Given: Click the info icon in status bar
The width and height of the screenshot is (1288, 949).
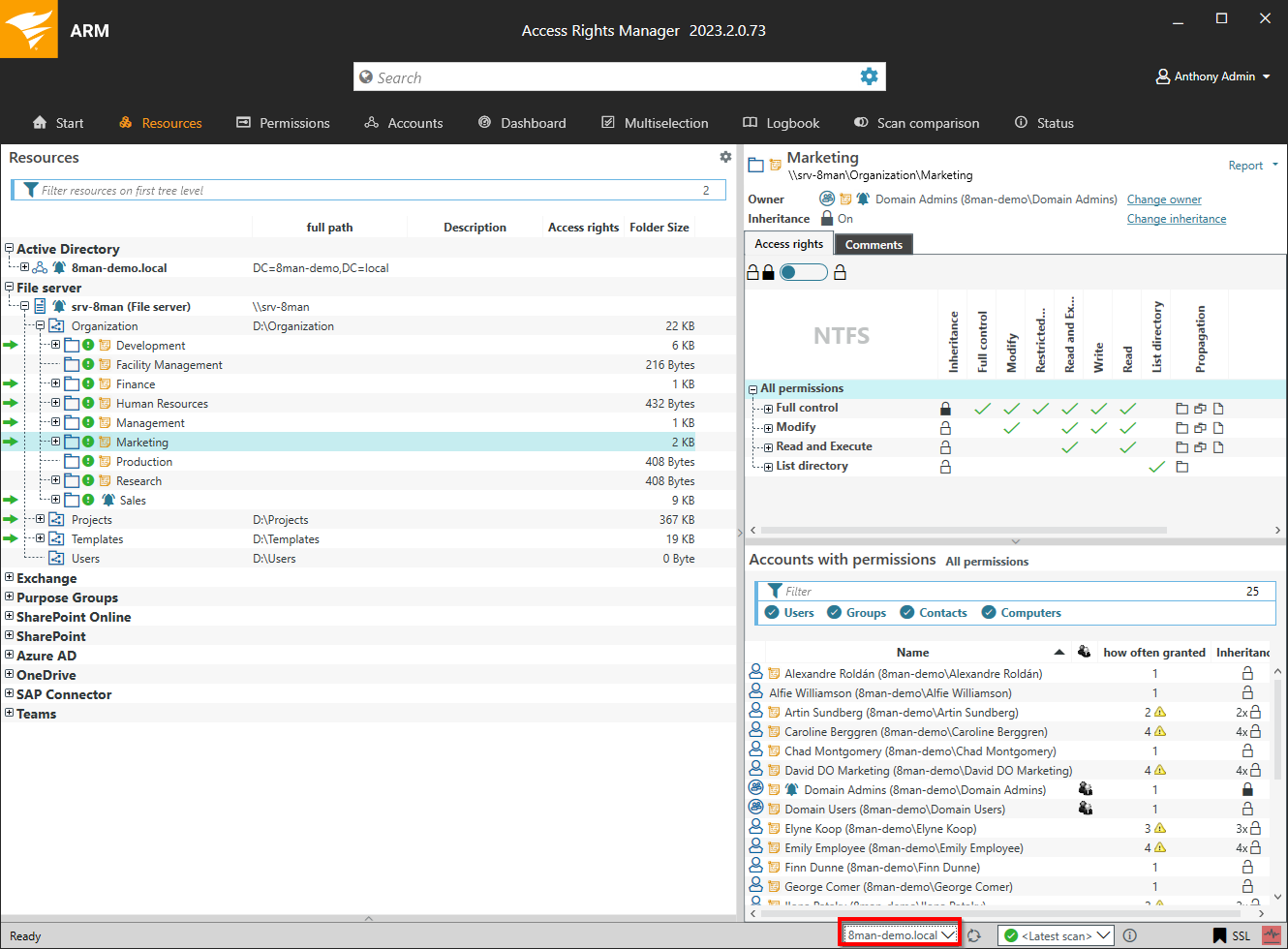Looking at the screenshot, I should pos(1129,935).
